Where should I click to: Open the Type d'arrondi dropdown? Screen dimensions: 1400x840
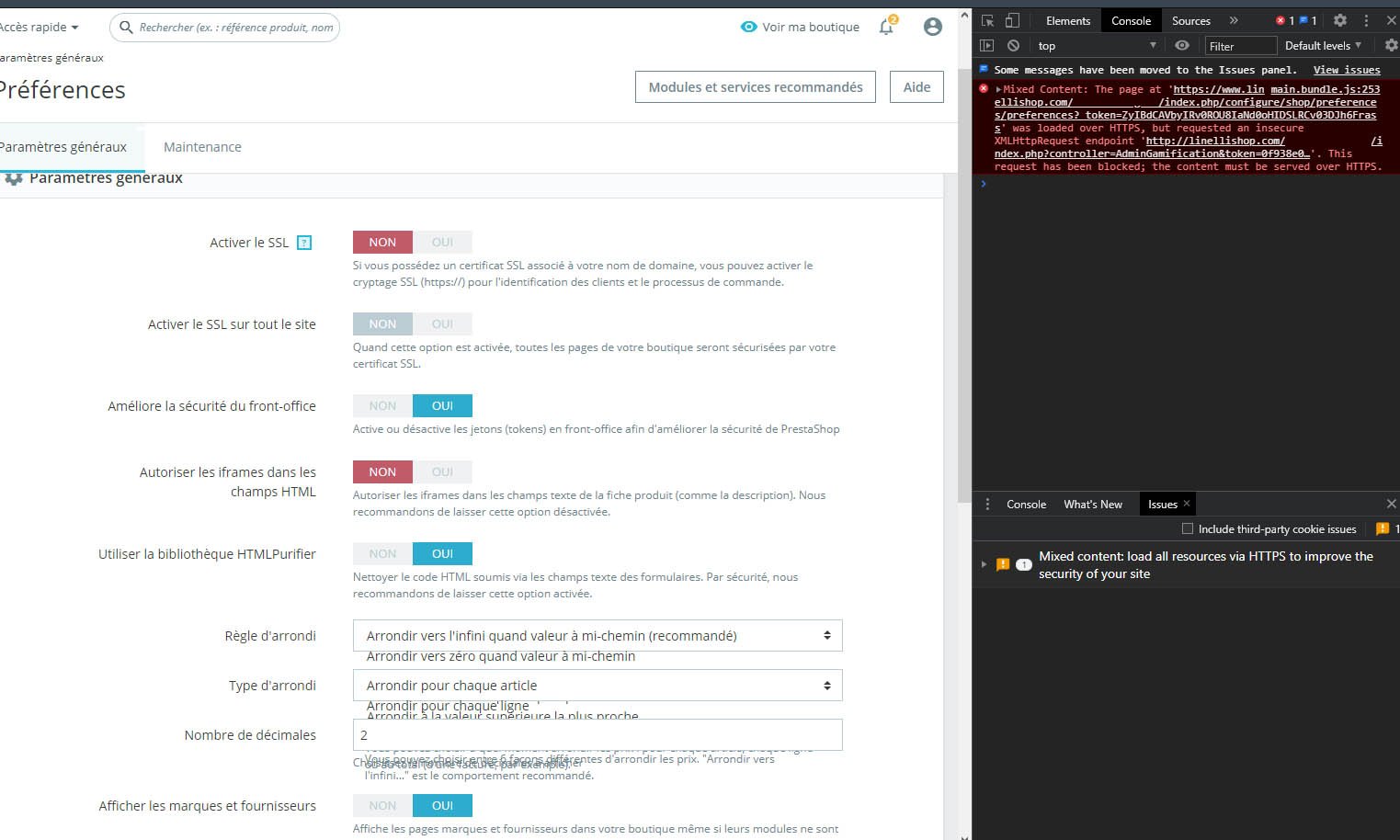(598, 686)
